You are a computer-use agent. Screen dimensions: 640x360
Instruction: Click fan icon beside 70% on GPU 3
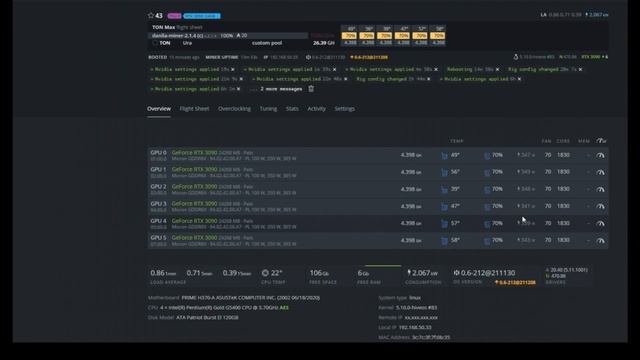487,207
